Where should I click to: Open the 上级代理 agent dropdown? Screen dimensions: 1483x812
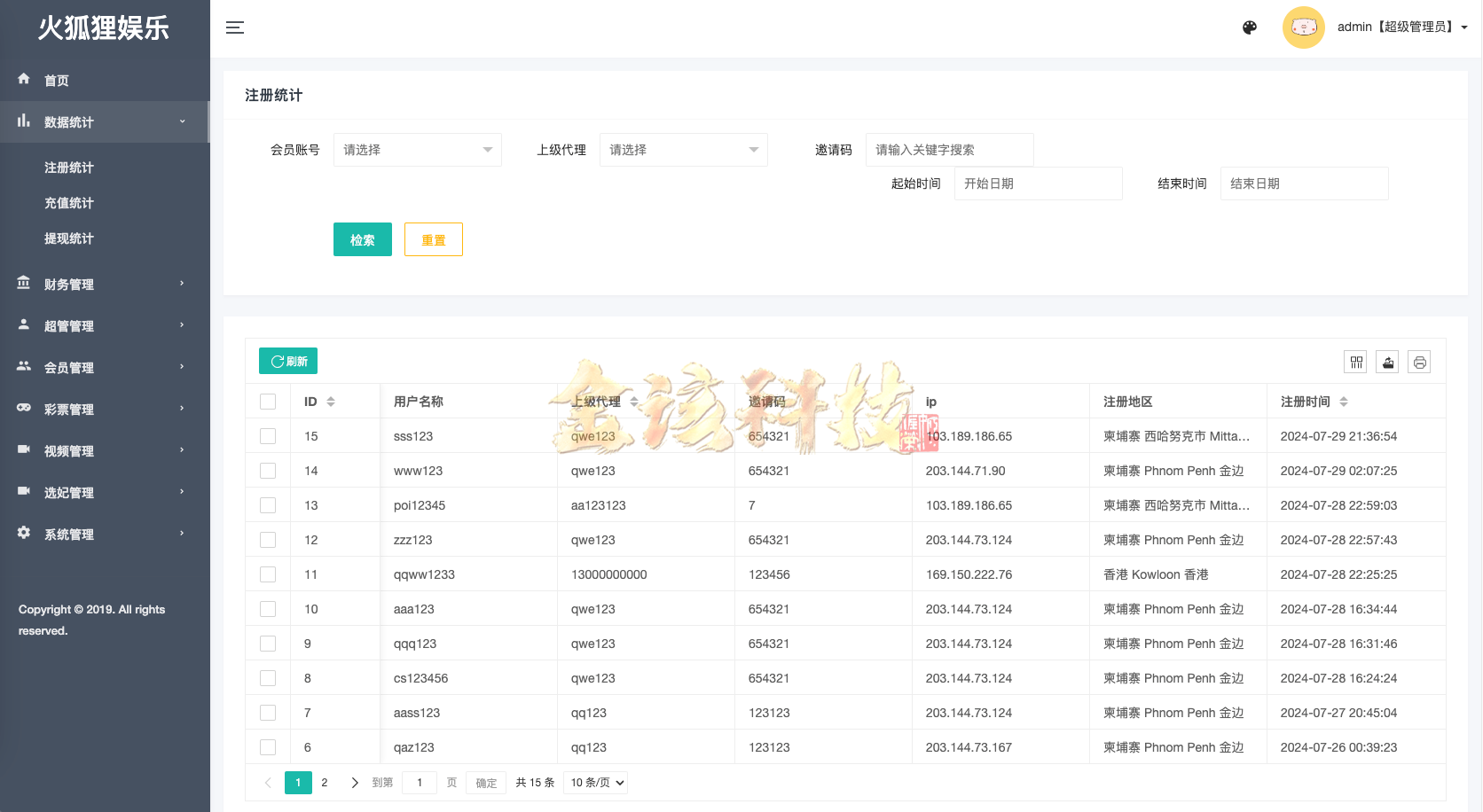click(x=683, y=150)
